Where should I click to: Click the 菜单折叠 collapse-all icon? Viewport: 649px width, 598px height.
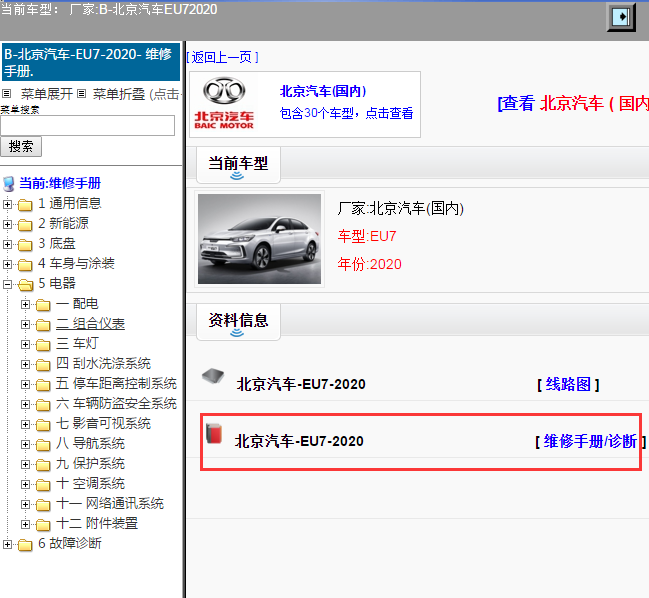(82, 94)
